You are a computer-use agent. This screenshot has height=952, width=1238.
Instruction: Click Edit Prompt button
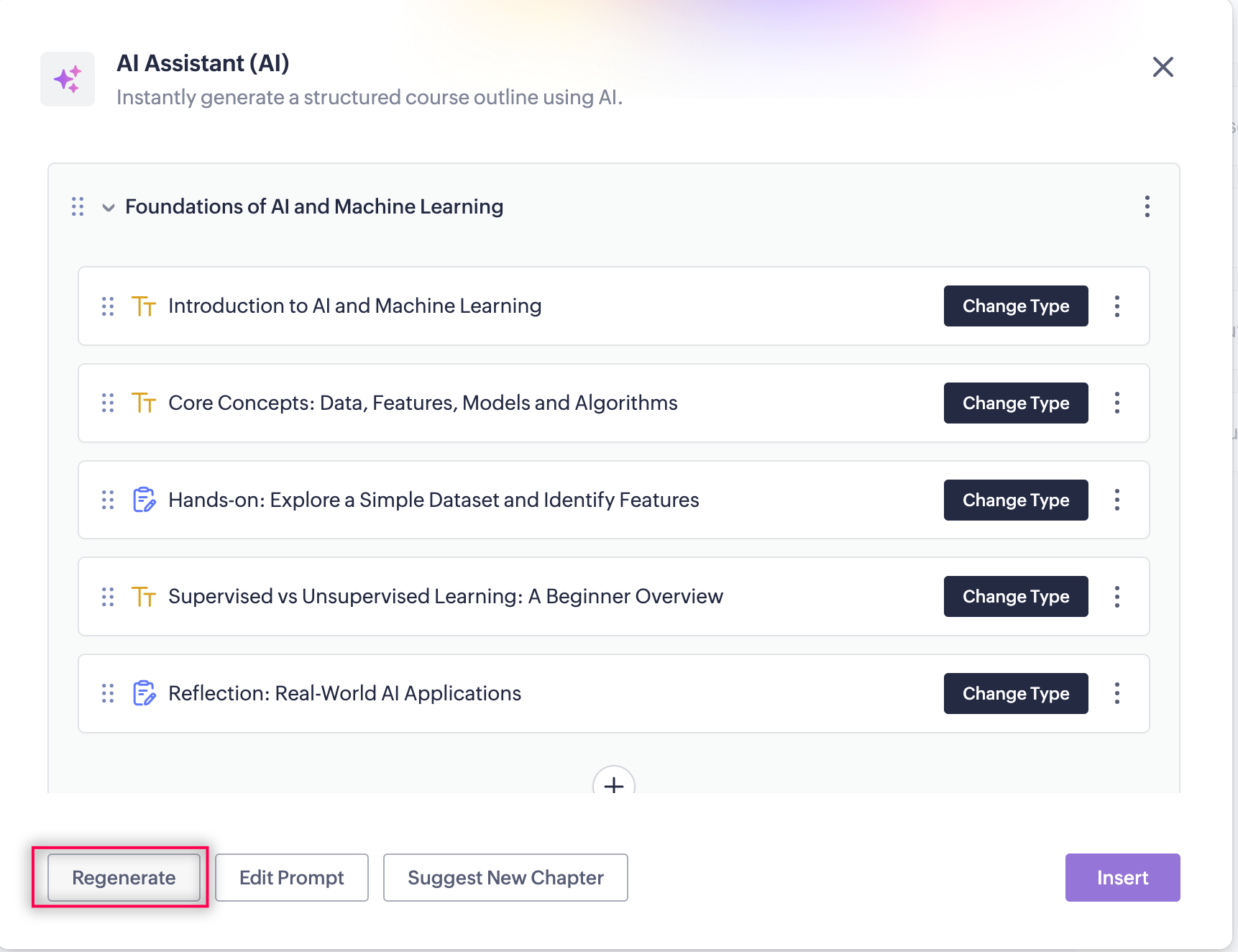click(291, 877)
